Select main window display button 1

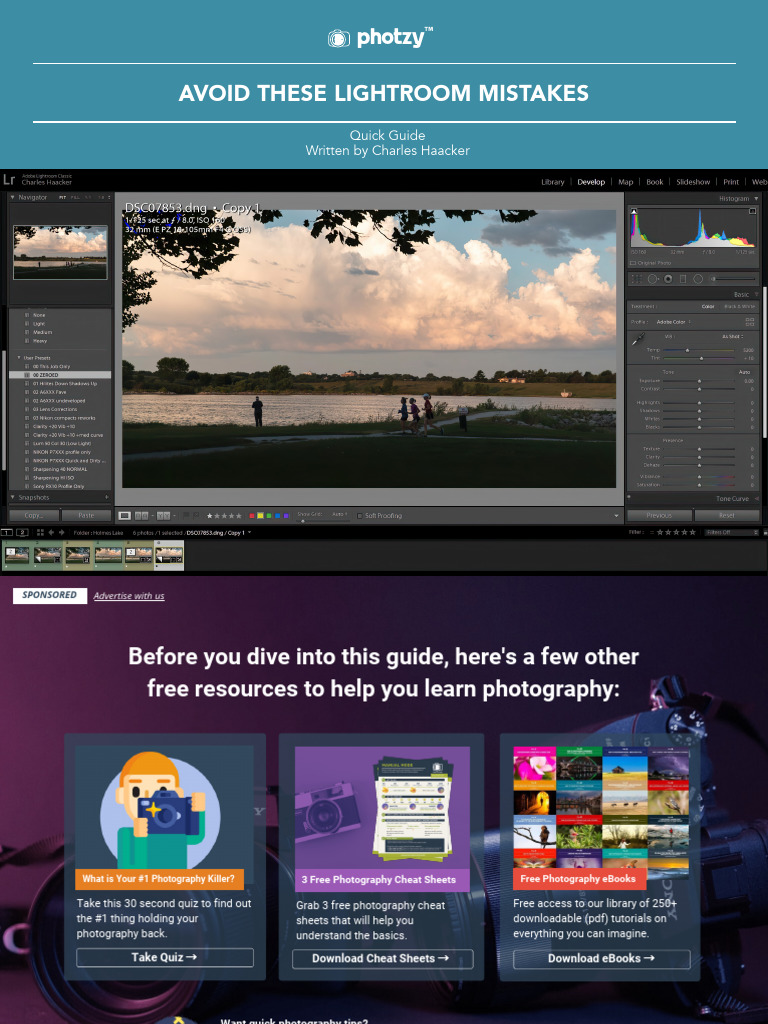coord(7,533)
